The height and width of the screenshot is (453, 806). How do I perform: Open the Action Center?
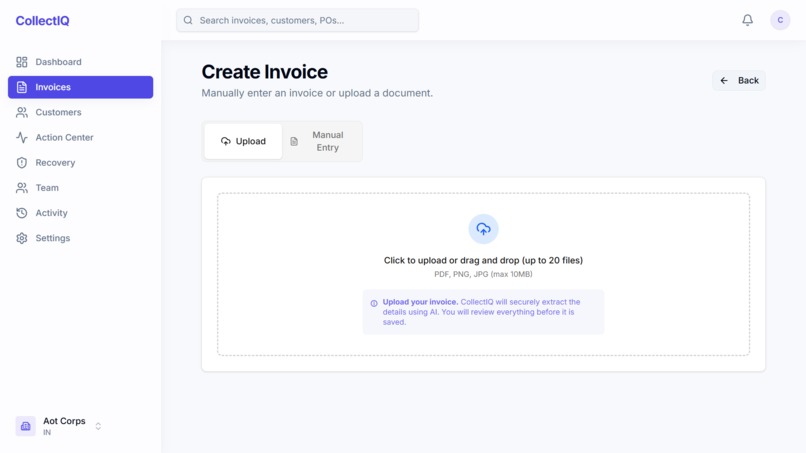[80, 138]
